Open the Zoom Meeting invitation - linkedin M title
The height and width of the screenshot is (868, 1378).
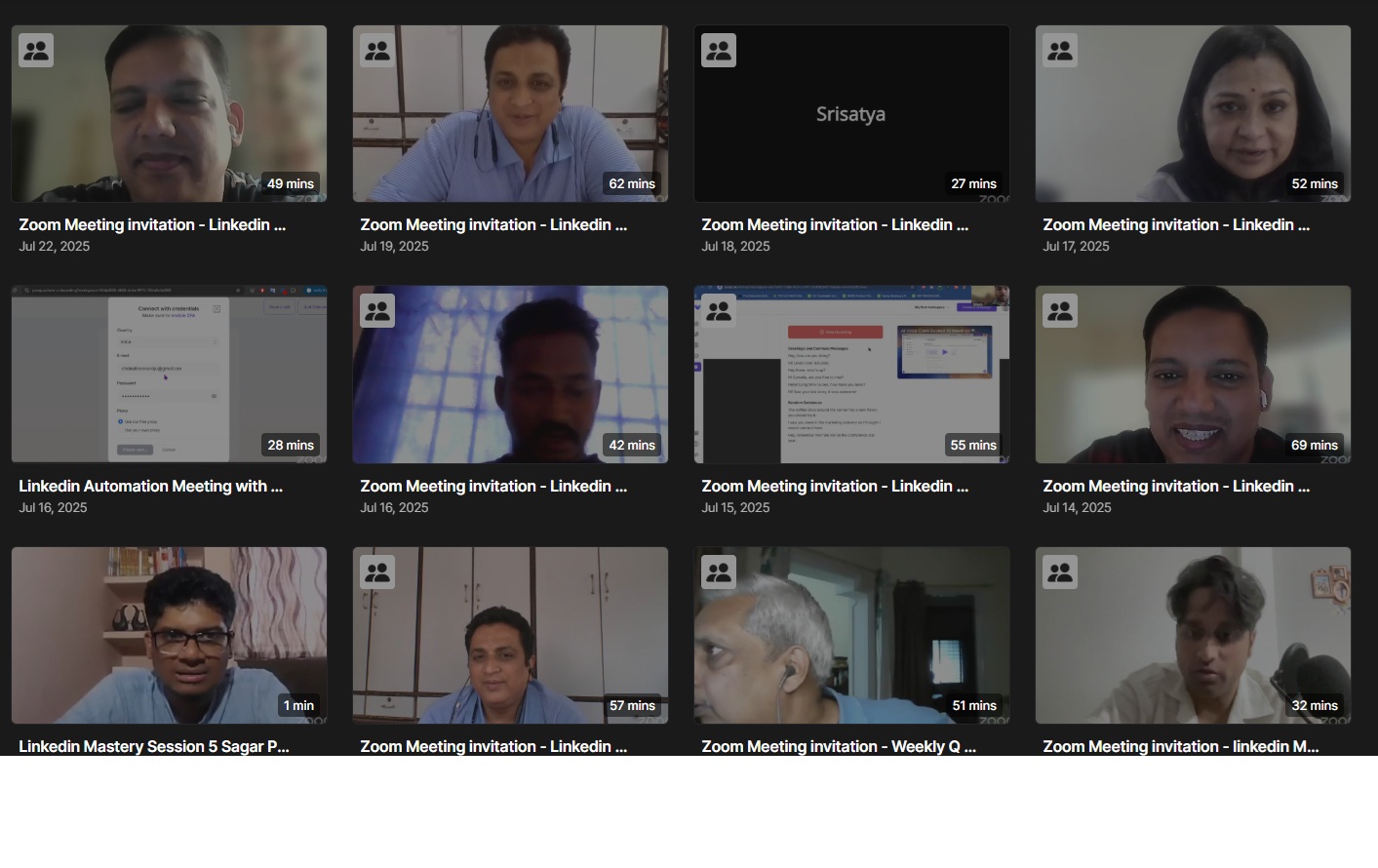[x=1180, y=746]
